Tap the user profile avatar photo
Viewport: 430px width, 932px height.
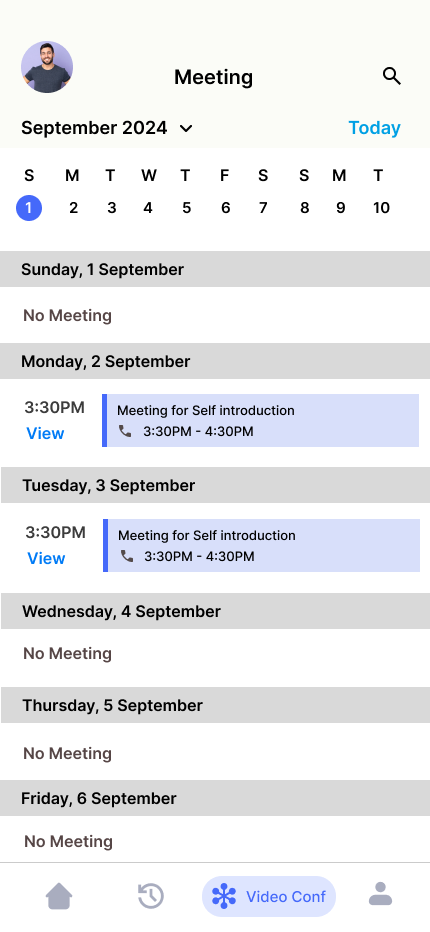point(47,67)
